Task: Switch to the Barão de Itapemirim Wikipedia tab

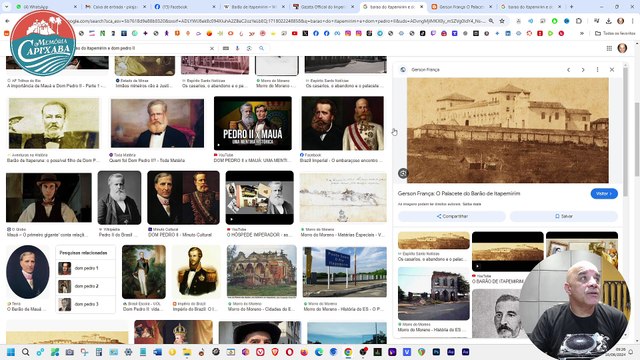Action: [x=254, y=7]
